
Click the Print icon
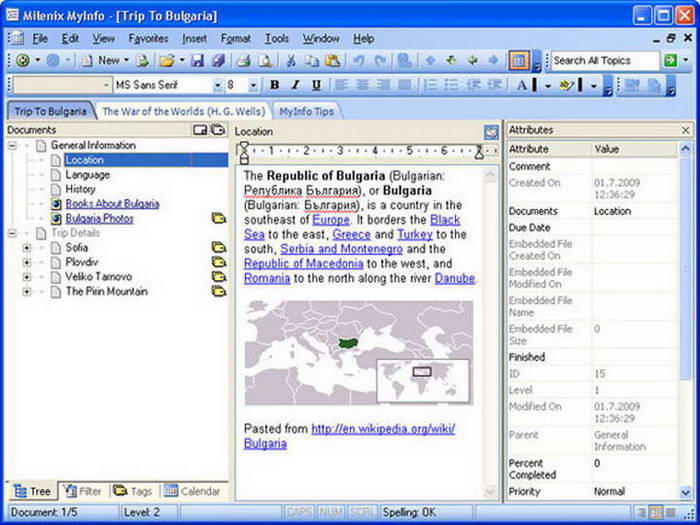[243, 60]
